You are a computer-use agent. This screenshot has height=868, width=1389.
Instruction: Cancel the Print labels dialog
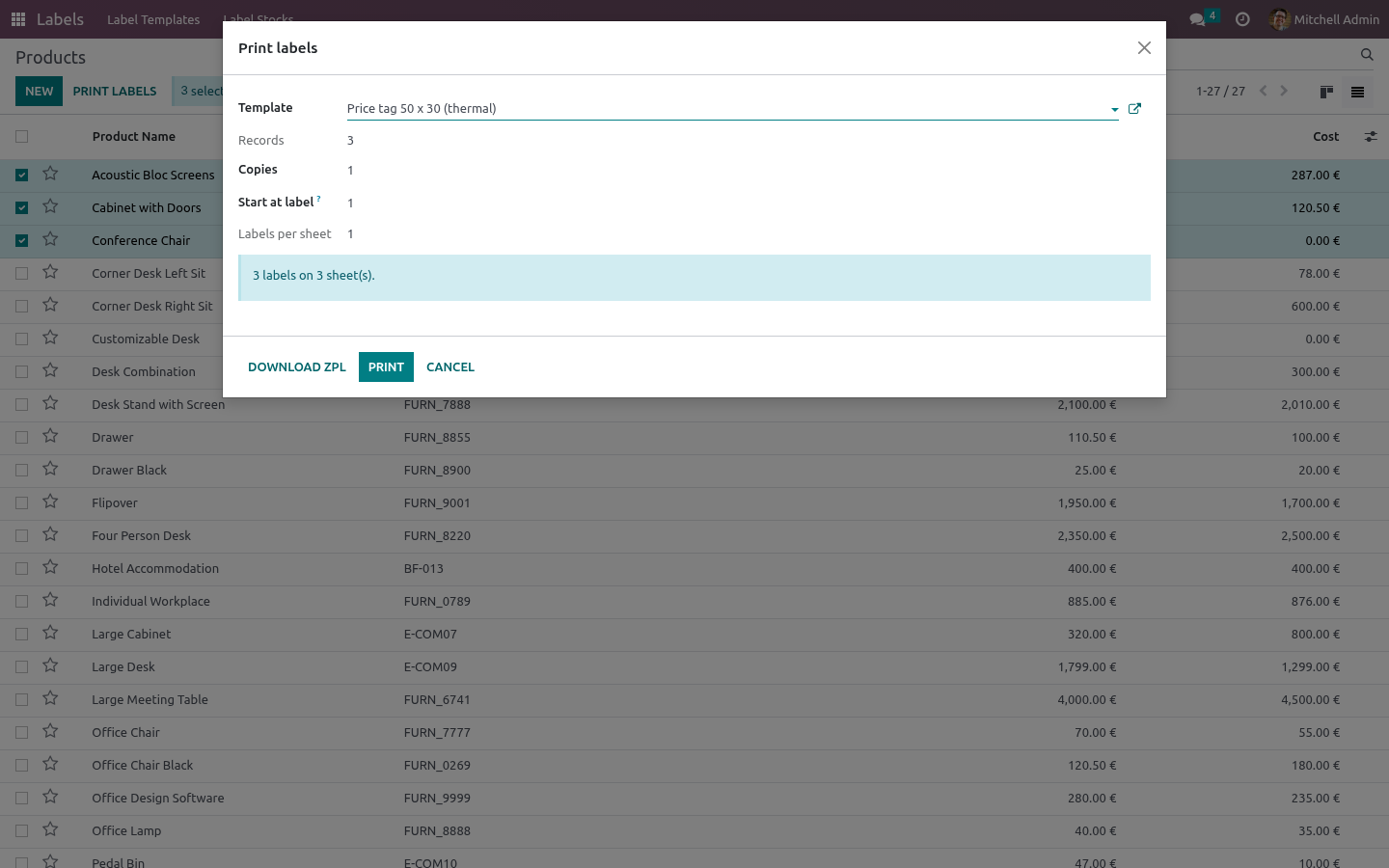tap(450, 367)
